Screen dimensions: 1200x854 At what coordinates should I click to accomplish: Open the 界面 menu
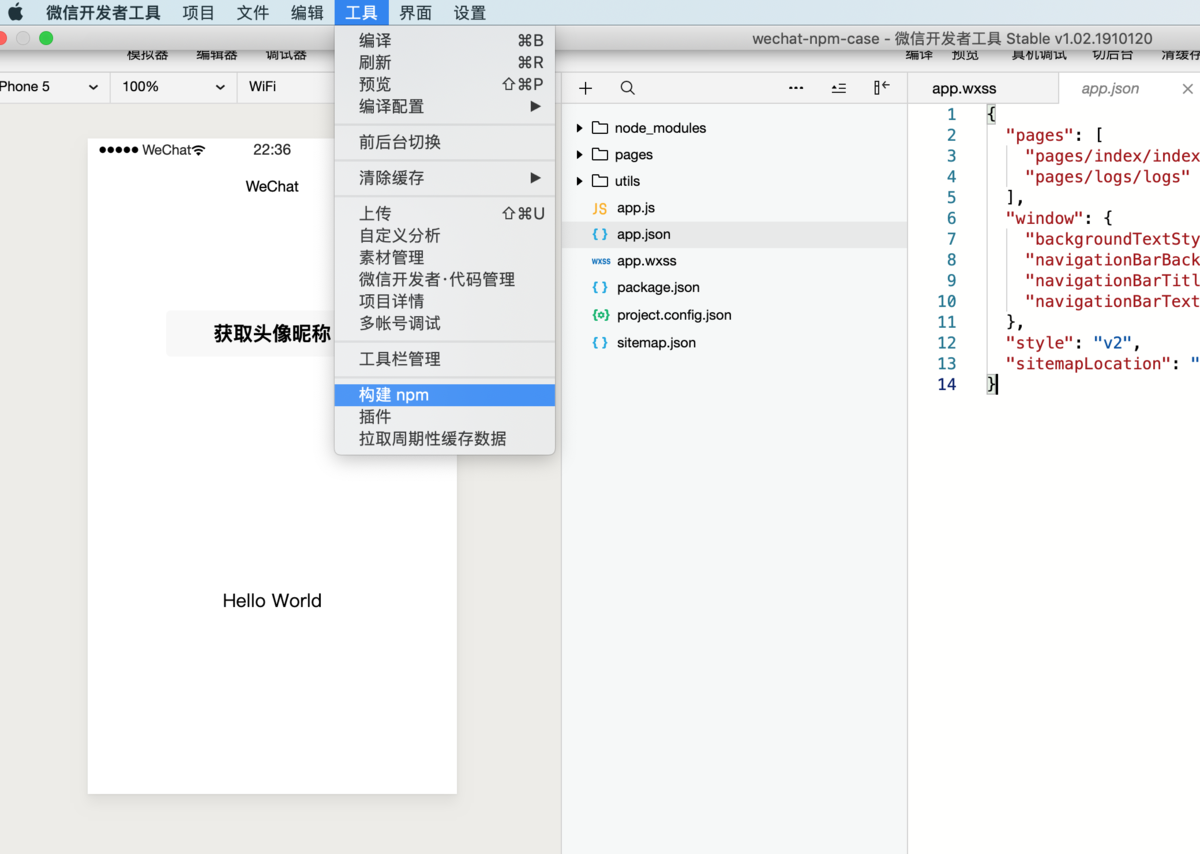[x=415, y=13]
